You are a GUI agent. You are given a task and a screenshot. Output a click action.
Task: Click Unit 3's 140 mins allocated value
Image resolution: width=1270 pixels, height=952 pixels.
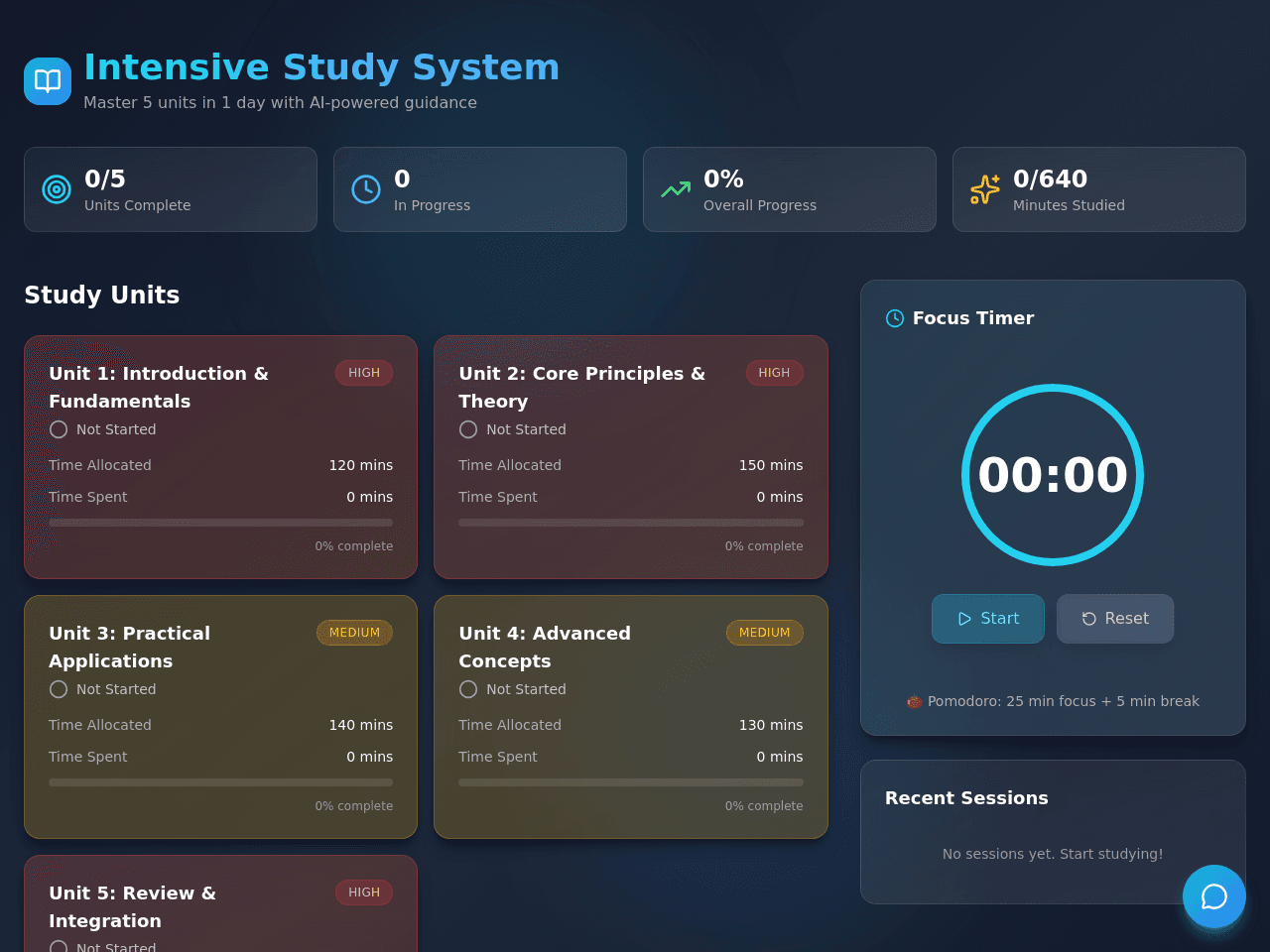(361, 725)
